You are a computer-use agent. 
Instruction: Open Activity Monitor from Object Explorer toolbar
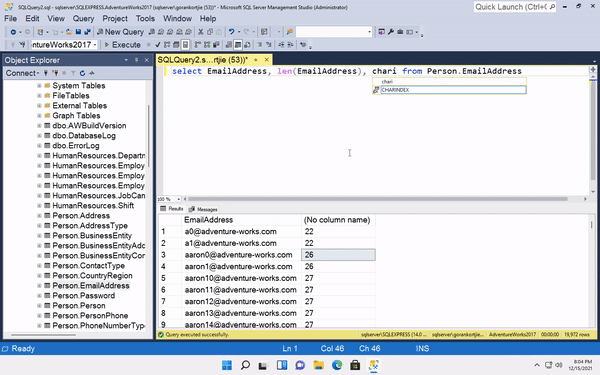point(91,73)
